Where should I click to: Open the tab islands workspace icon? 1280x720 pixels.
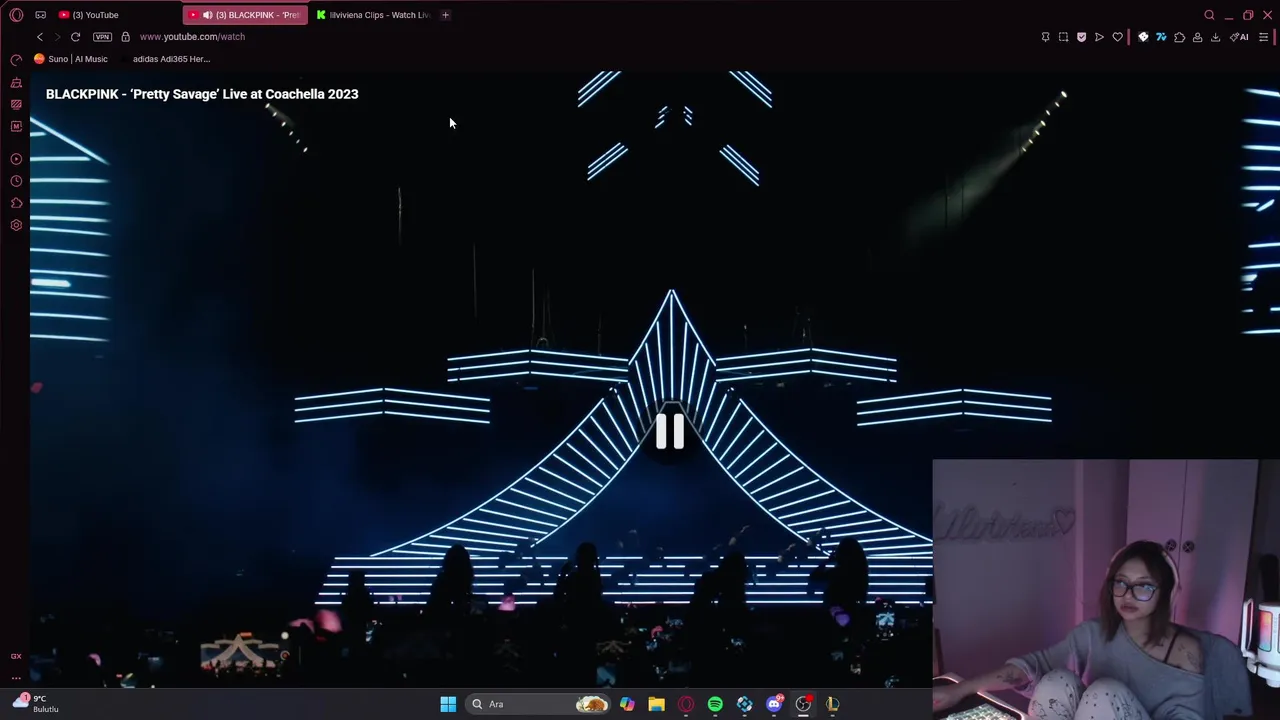coord(40,15)
